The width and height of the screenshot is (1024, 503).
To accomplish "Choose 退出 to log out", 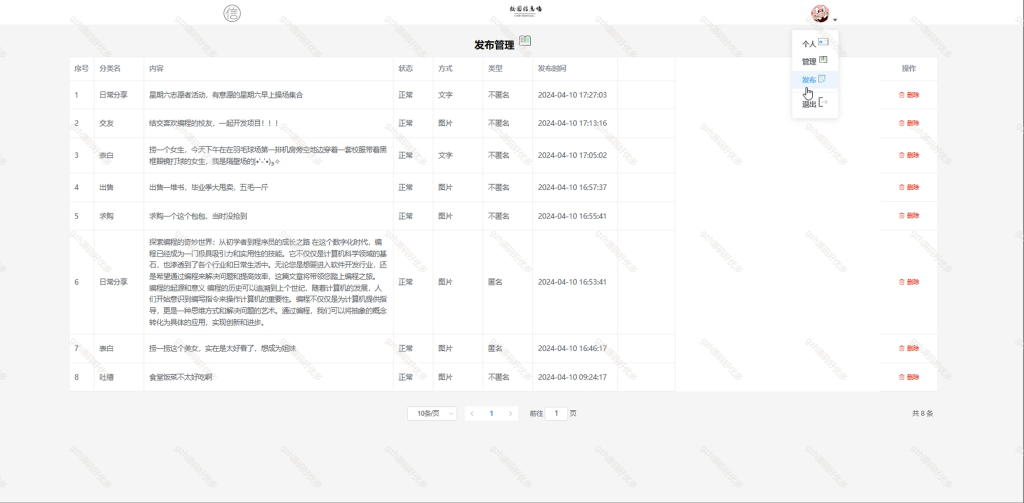I will point(815,103).
